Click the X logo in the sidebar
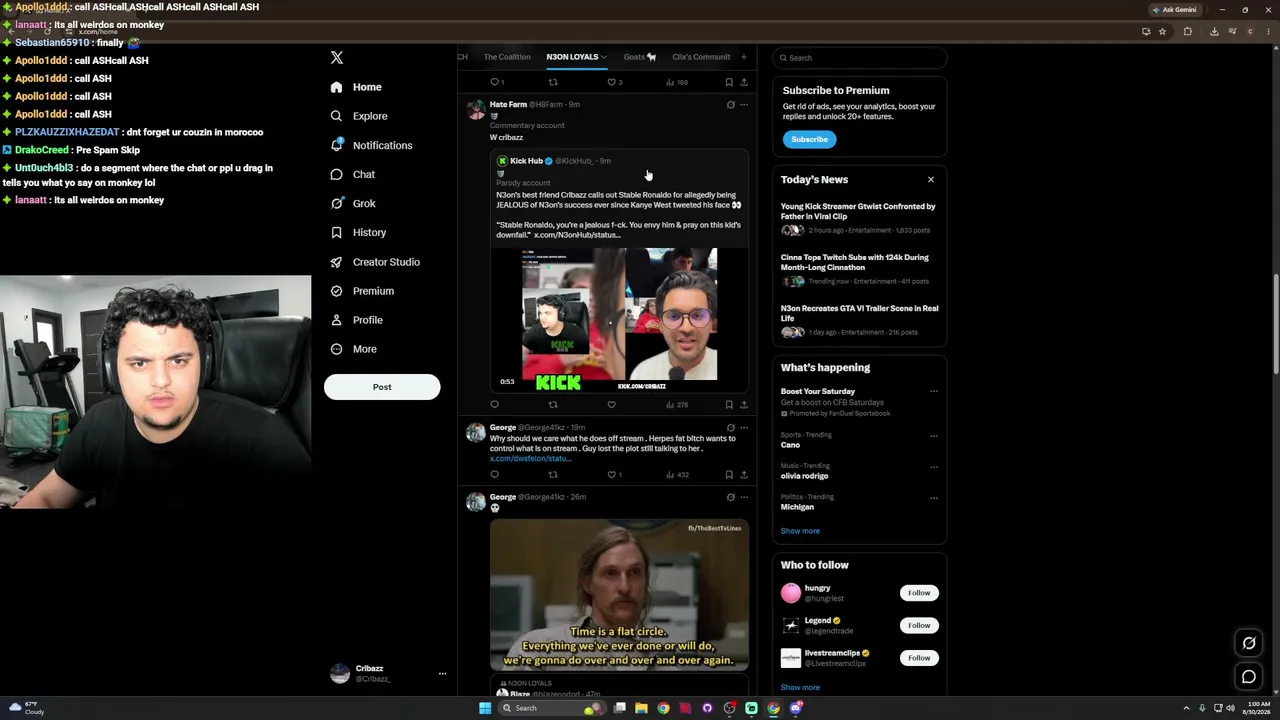Image resolution: width=1280 pixels, height=720 pixels. click(x=337, y=58)
